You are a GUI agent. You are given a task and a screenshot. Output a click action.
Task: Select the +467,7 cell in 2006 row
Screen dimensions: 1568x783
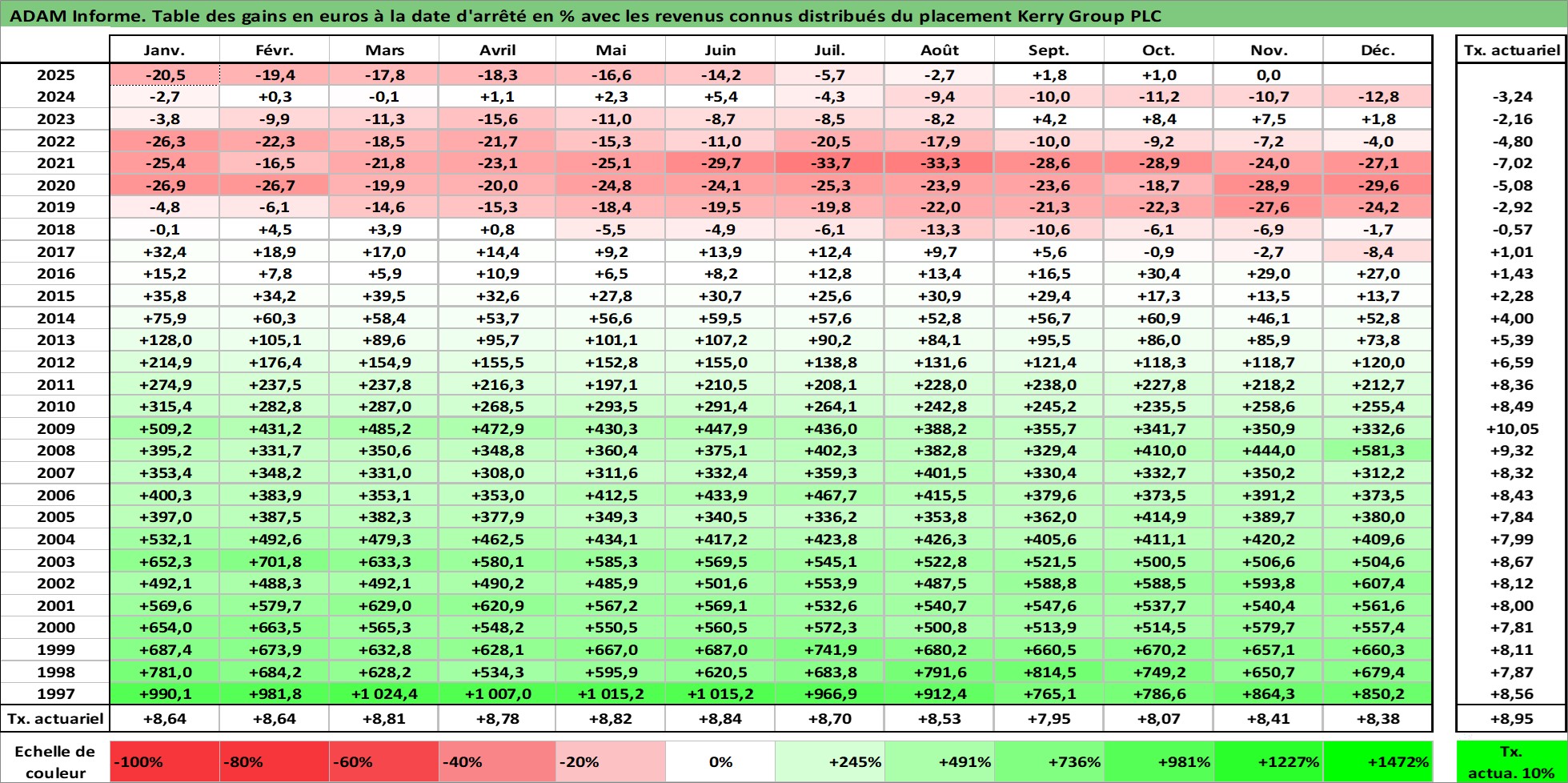pos(830,495)
